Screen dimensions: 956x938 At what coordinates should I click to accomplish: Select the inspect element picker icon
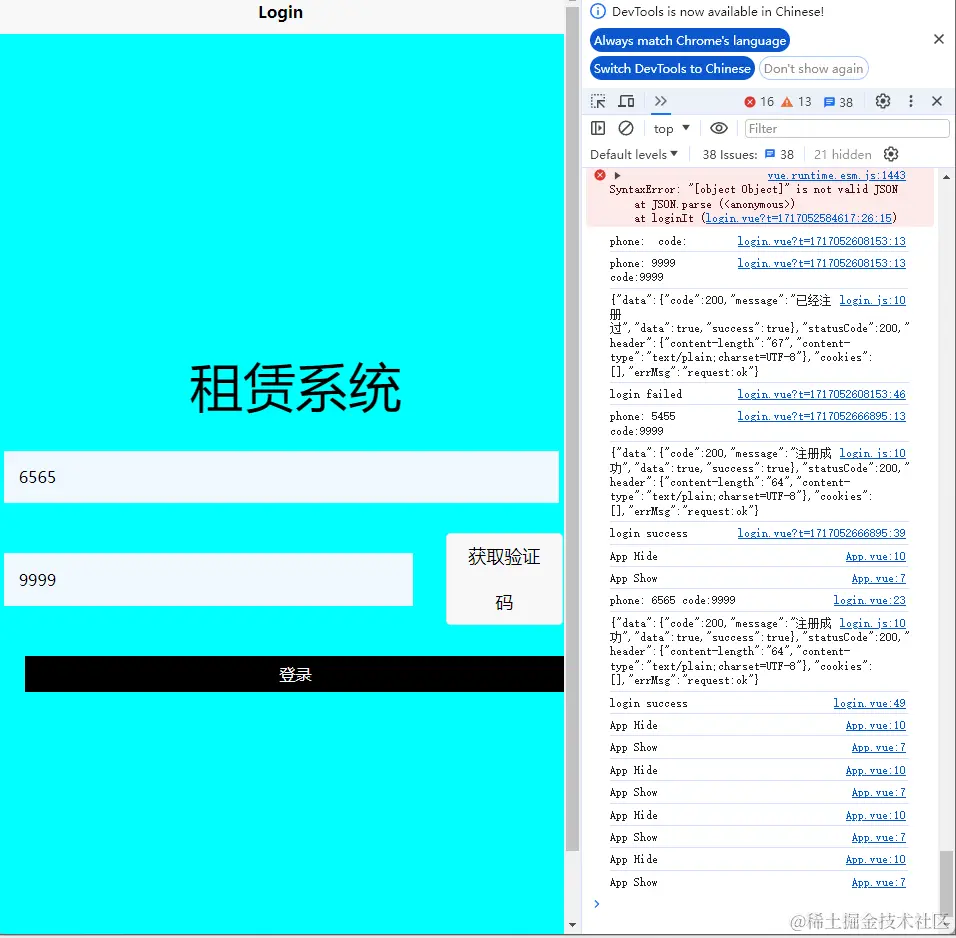598,101
